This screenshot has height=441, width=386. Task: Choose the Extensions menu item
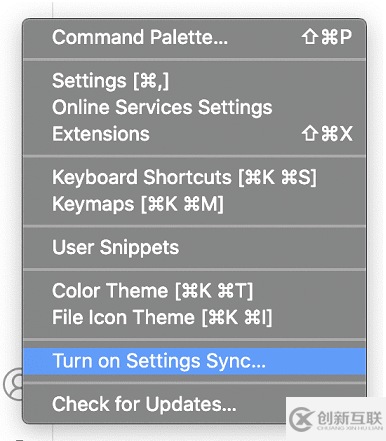pos(195,134)
